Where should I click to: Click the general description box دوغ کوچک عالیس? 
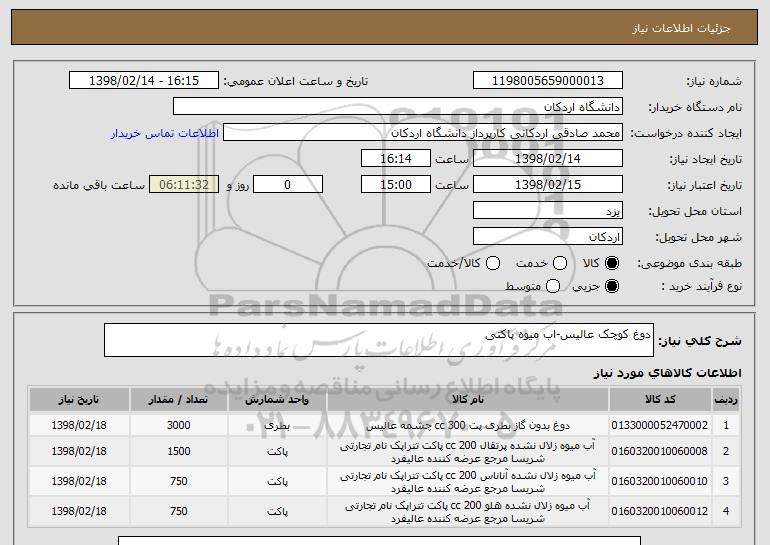point(379,340)
